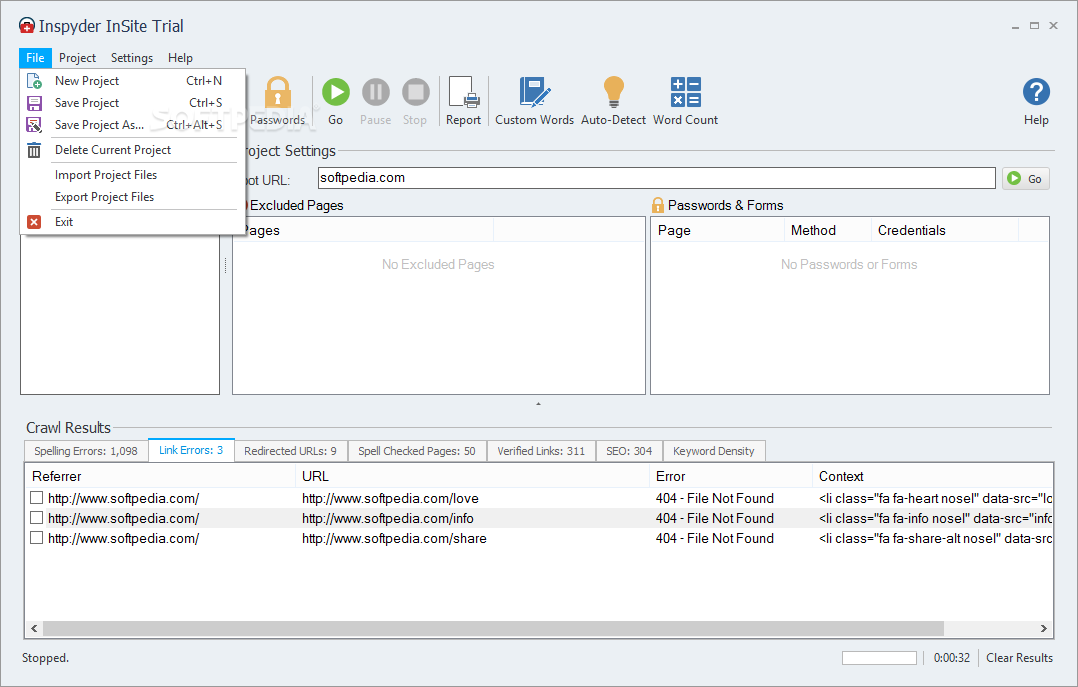Click the Referrer column header

[x=160, y=477]
